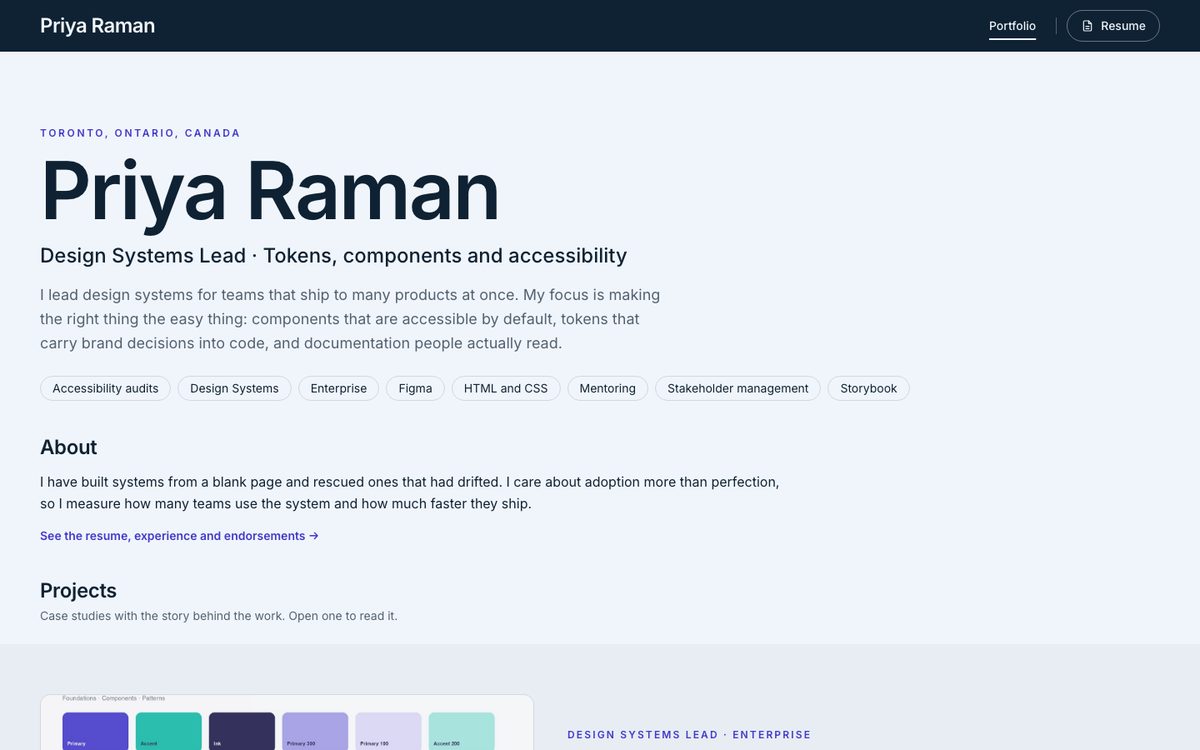This screenshot has height=750, width=1200.
Task: Click the Accent color swatch
Action: point(169,731)
